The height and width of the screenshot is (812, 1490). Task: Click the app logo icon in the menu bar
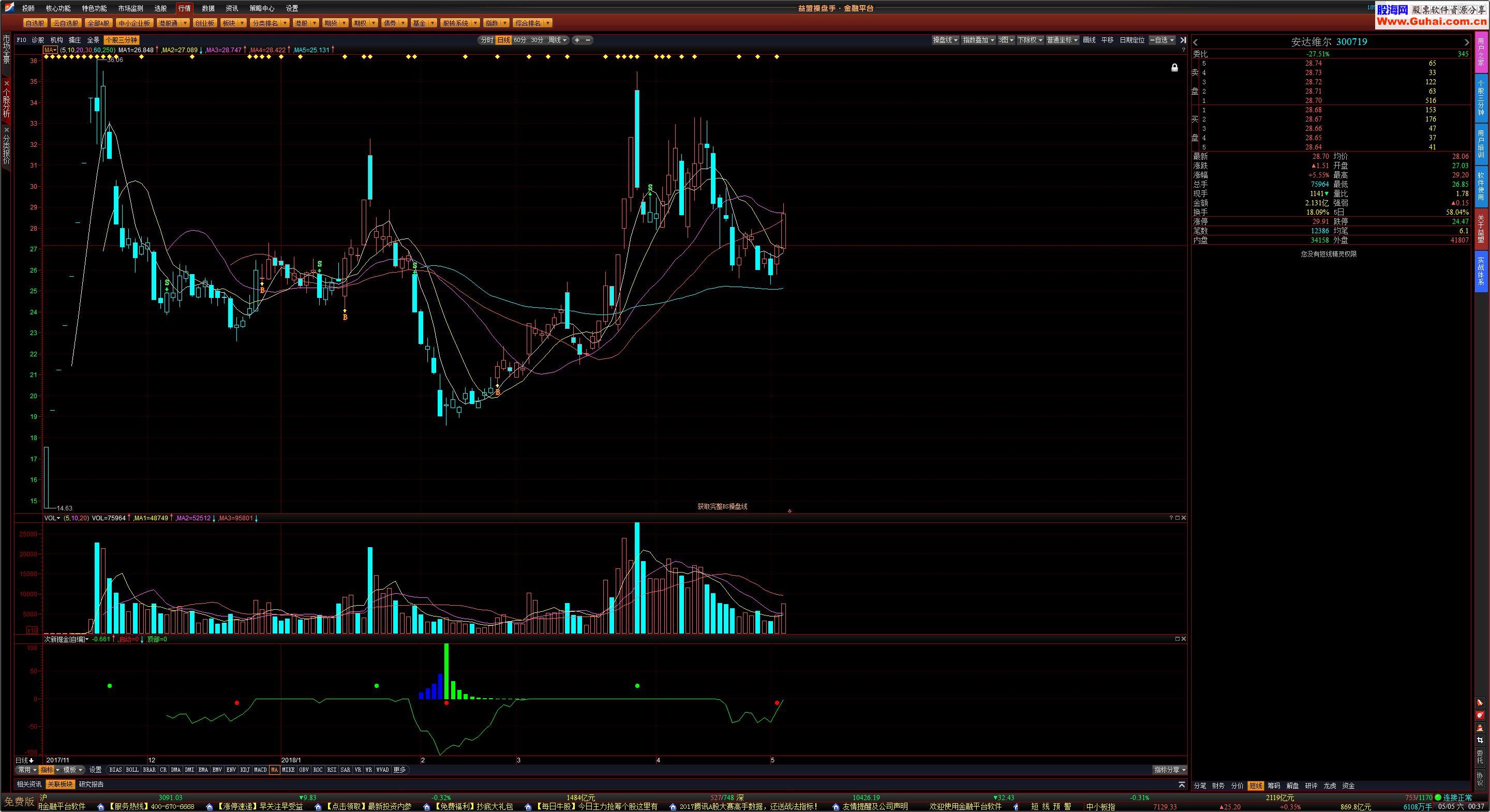[10, 8]
